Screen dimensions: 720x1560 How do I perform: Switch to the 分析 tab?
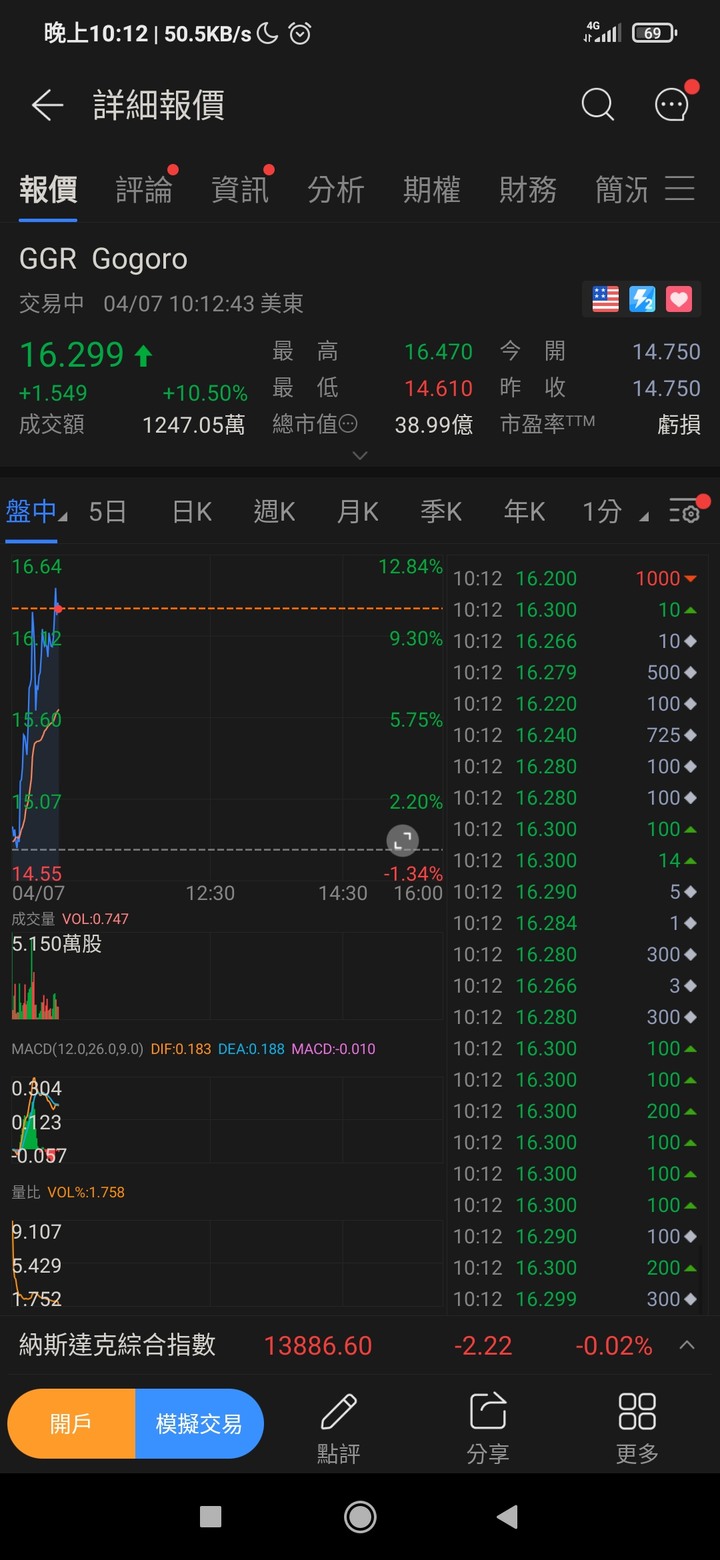pos(336,189)
